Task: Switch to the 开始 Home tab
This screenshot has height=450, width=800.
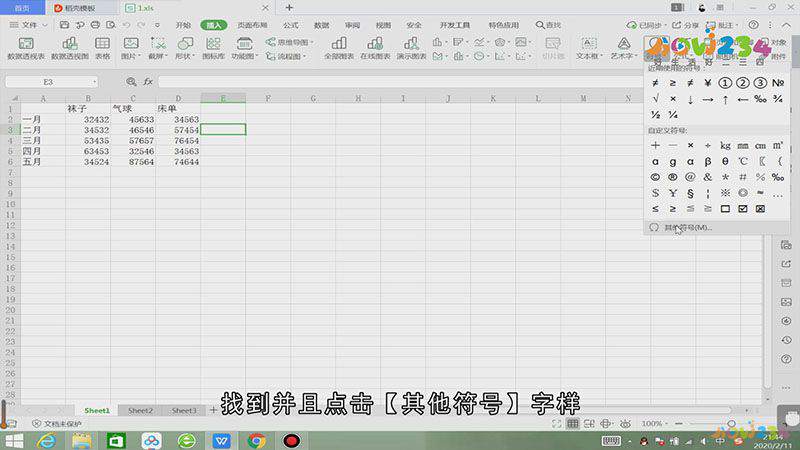Action: (x=183, y=25)
